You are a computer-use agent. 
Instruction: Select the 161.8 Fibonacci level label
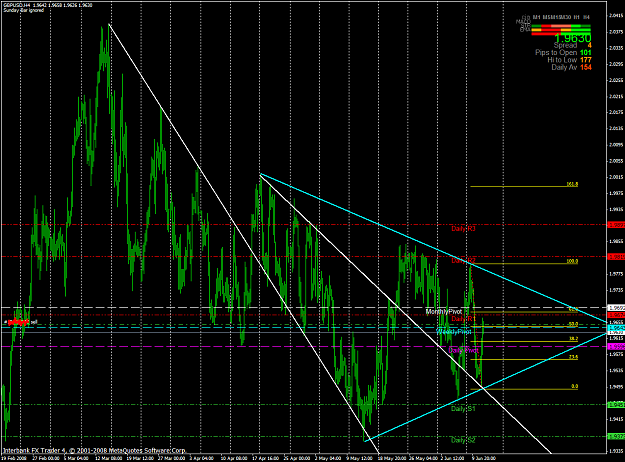pos(572,184)
